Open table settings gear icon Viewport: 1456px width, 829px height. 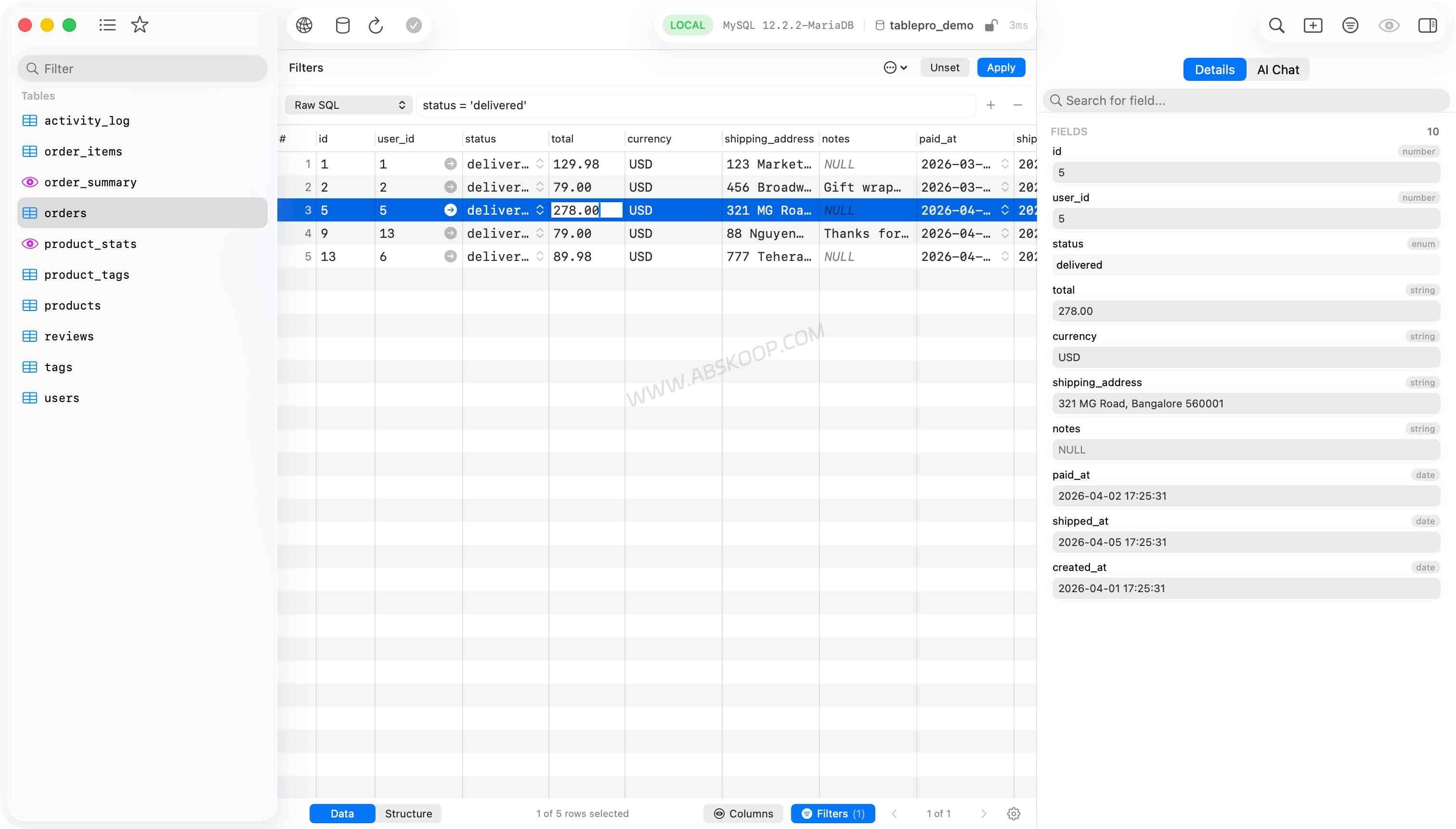point(1013,814)
